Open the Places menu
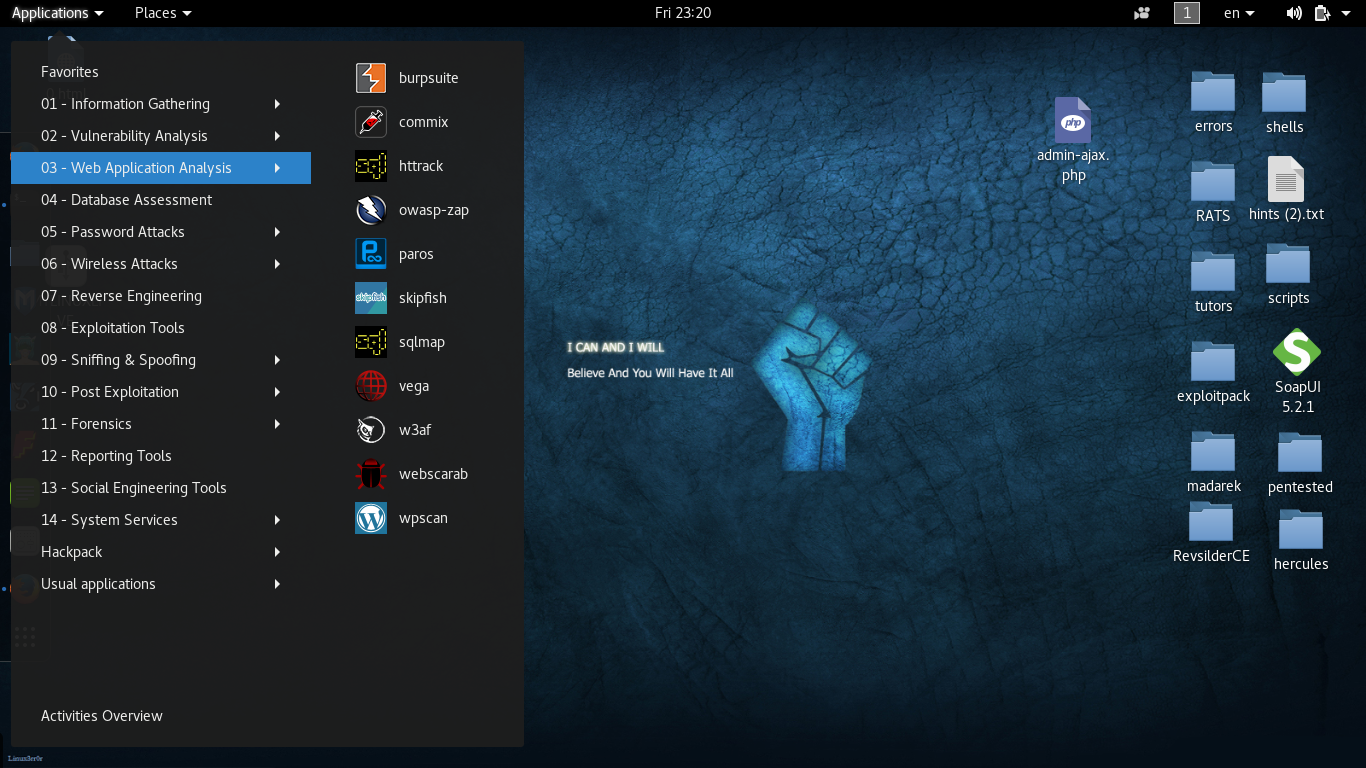The width and height of the screenshot is (1366, 768). point(163,13)
